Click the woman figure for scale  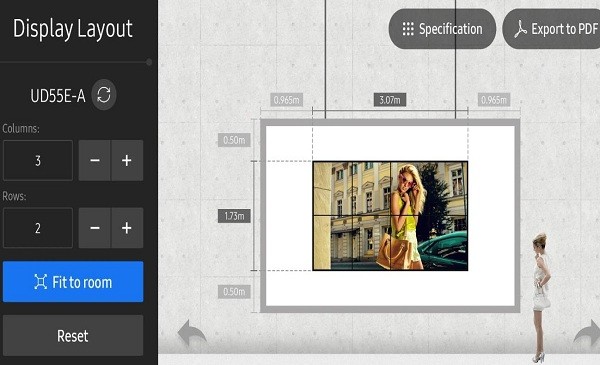[541, 298]
